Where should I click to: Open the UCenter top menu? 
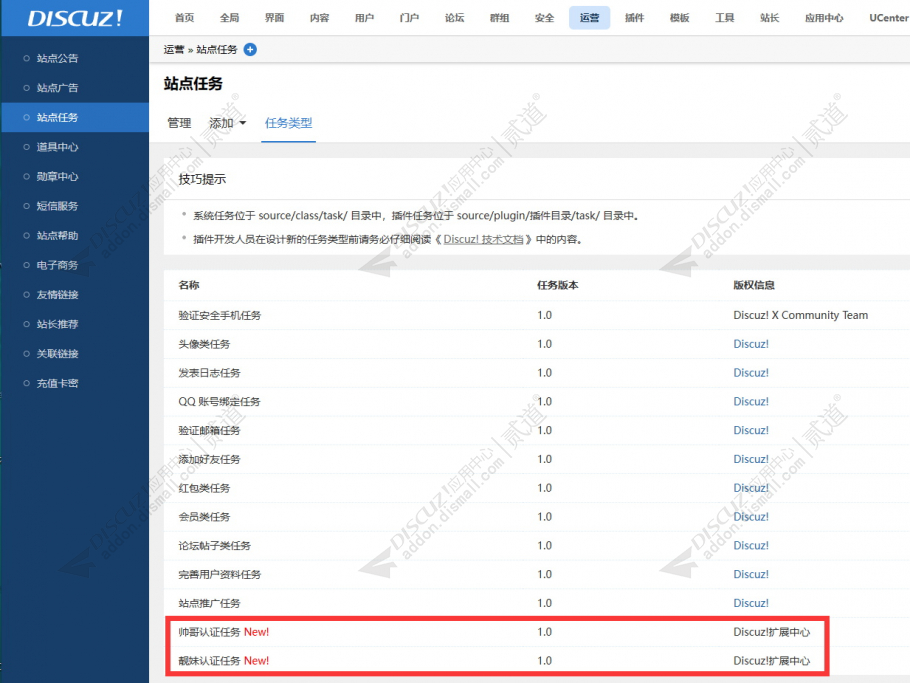889,18
